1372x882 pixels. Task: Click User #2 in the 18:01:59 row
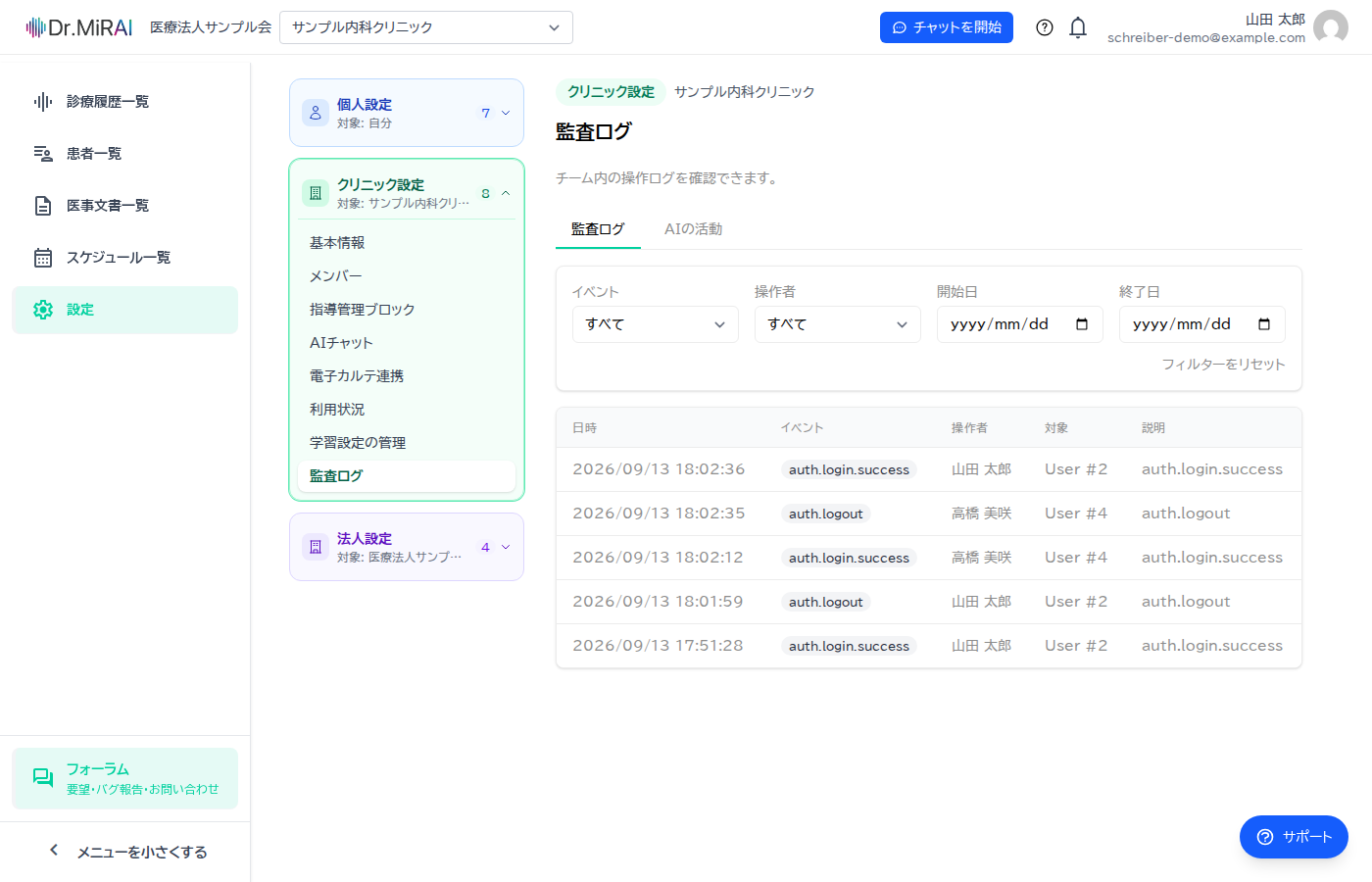pos(1076,602)
